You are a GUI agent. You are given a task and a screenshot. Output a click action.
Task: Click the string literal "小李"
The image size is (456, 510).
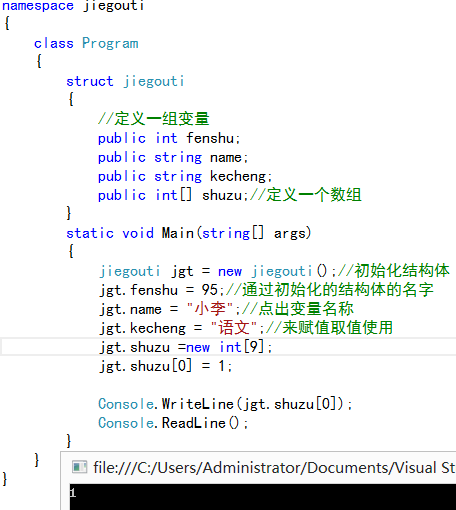pyautogui.click(x=210, y=309)
